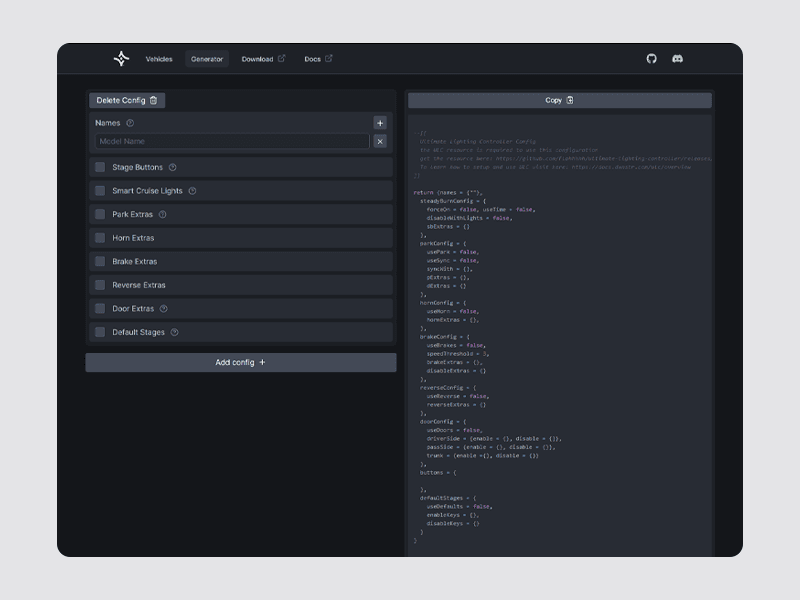800x600 pixels.
Task: Toggle the Horn Extras checkbox
Action: tap(100, 238)
